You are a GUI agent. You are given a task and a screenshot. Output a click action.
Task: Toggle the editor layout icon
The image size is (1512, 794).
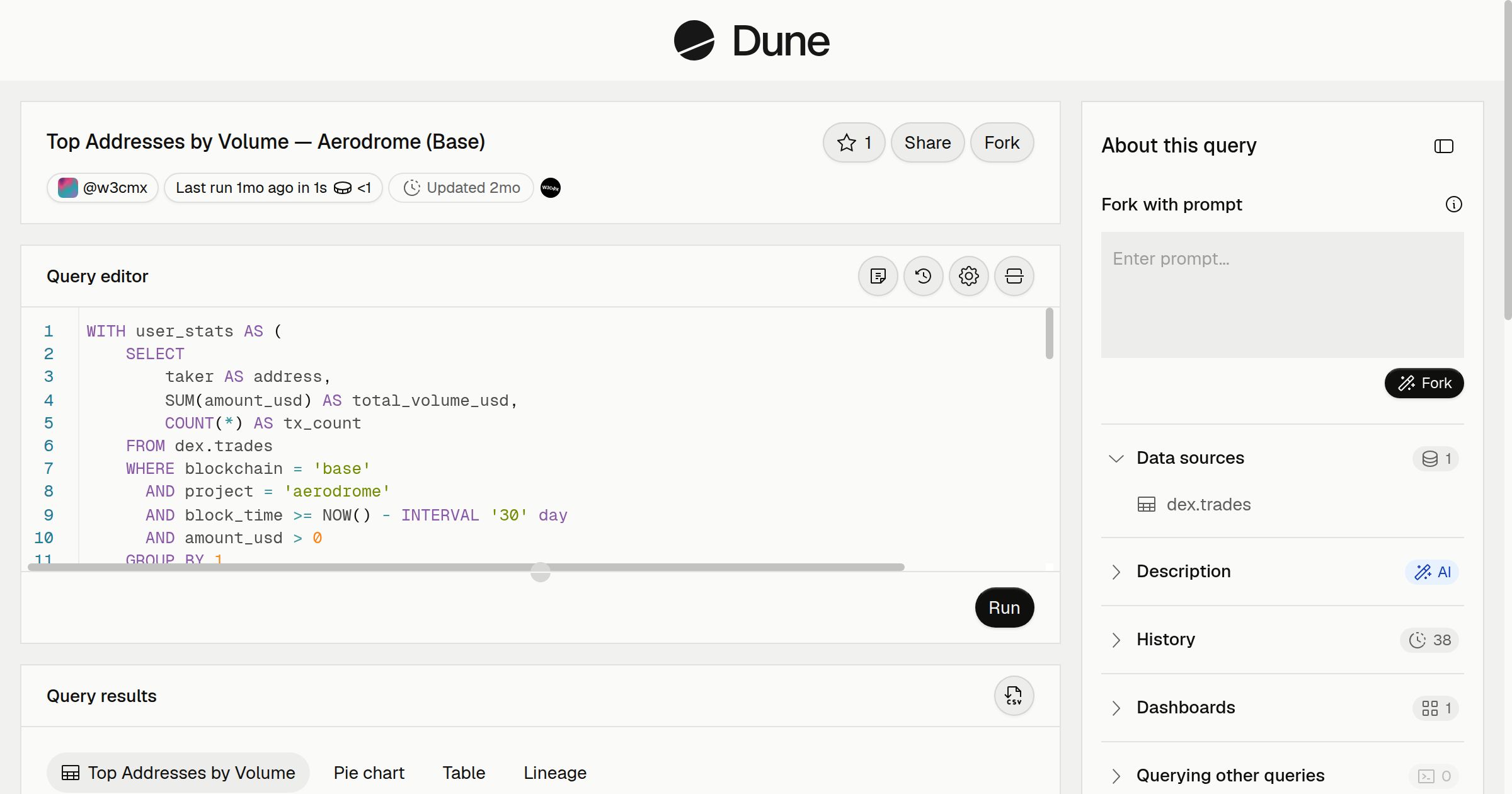1014,276
